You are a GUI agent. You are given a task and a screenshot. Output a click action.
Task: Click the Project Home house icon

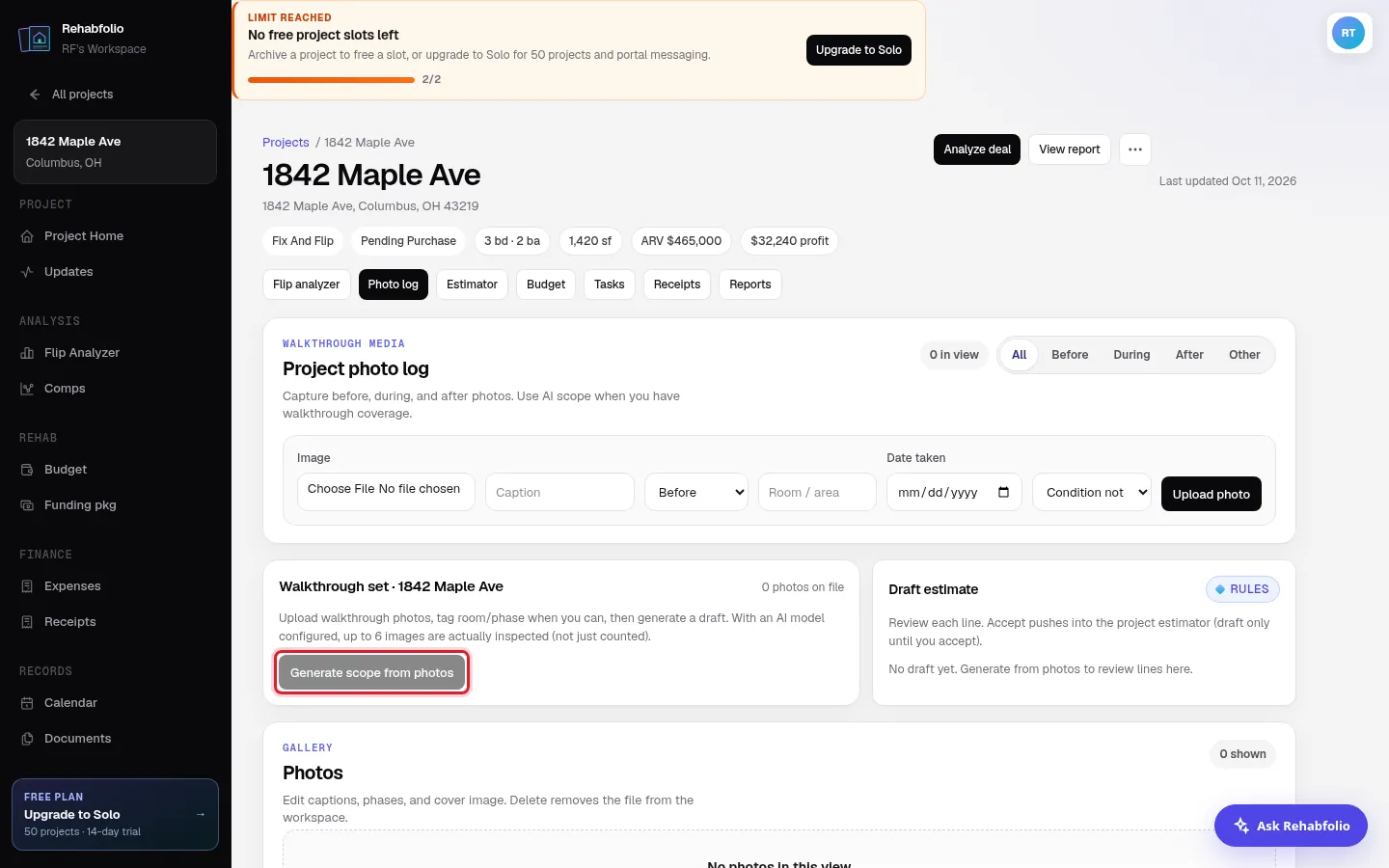point(27,236)
